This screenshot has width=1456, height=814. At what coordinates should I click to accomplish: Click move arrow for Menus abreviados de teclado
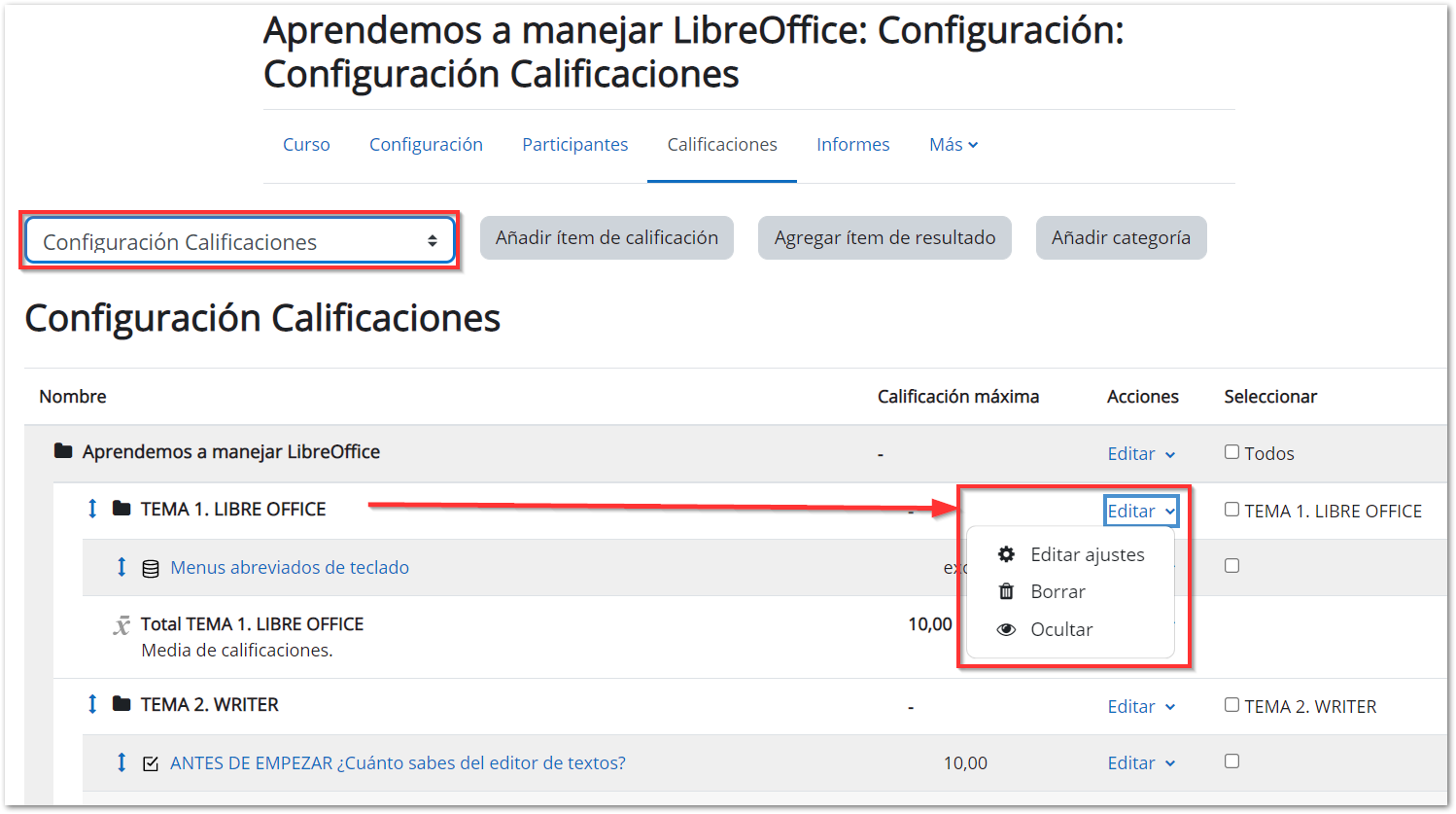pos(121,566)
